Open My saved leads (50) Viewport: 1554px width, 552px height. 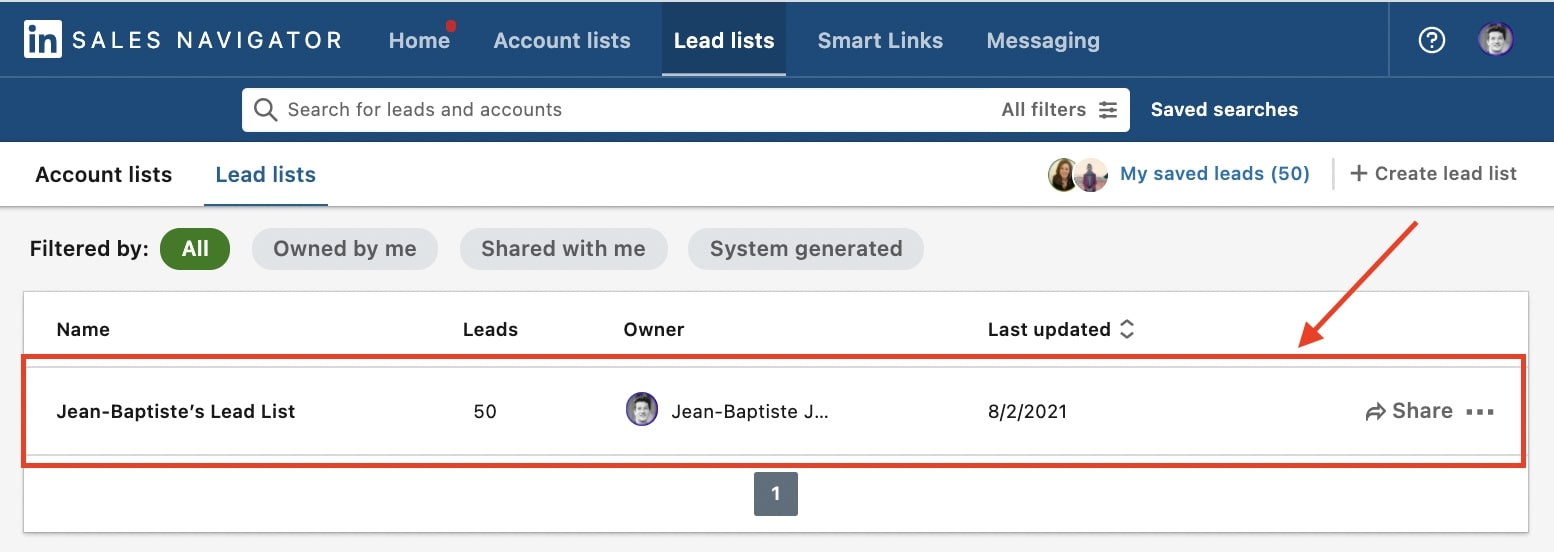1215,174
